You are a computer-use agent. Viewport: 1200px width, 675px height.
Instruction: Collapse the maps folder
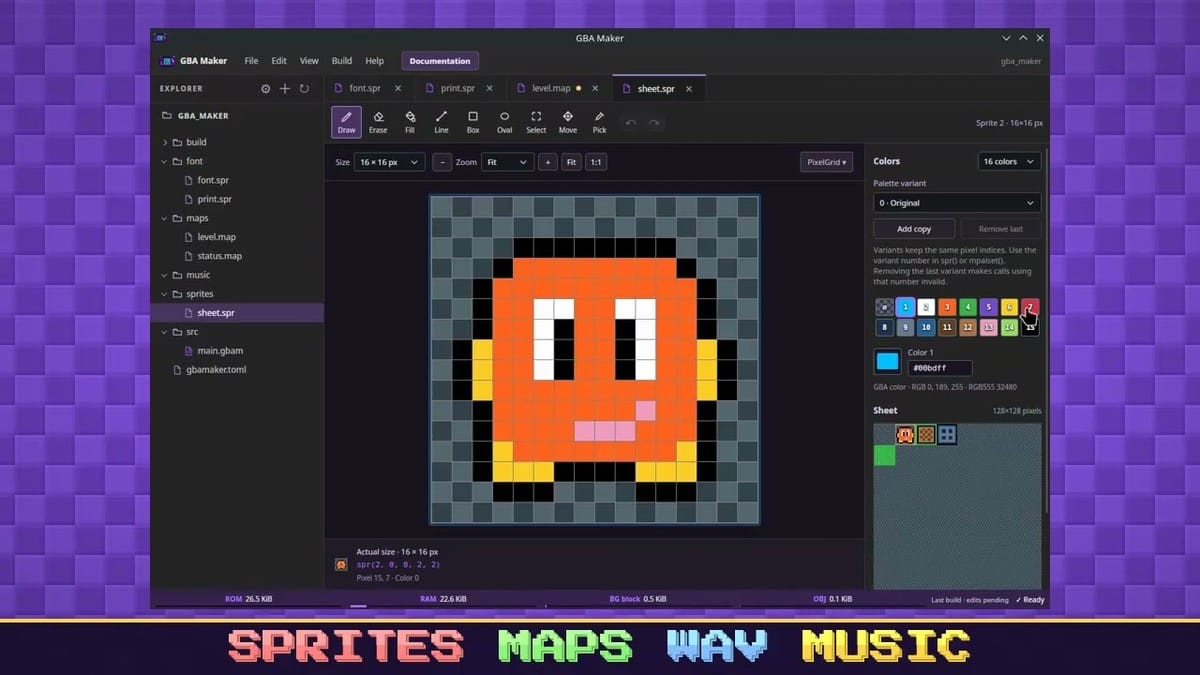click(x=165, y=218)
